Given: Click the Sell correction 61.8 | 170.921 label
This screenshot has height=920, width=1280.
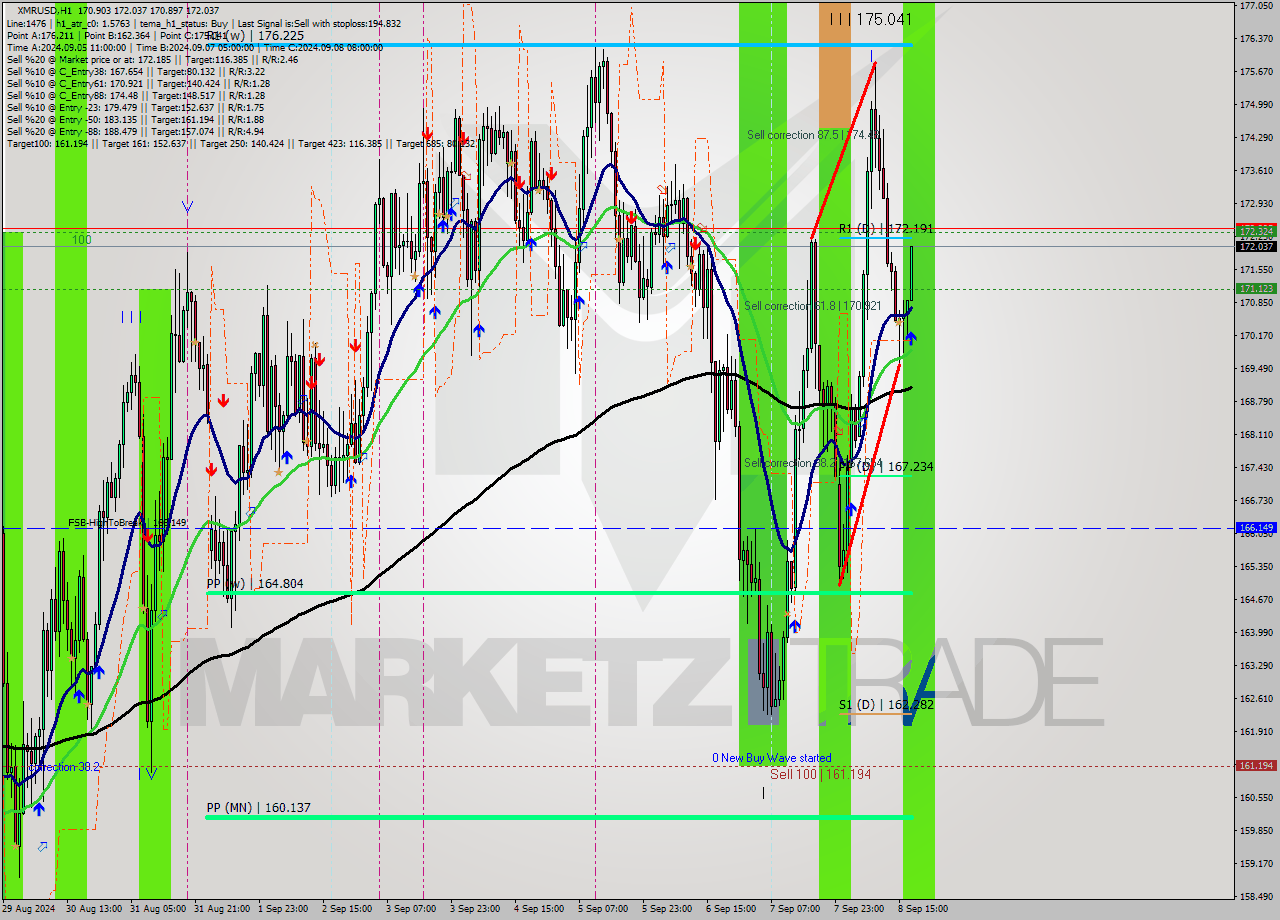Looking at the screenshot, I should [x=812, y=306].
